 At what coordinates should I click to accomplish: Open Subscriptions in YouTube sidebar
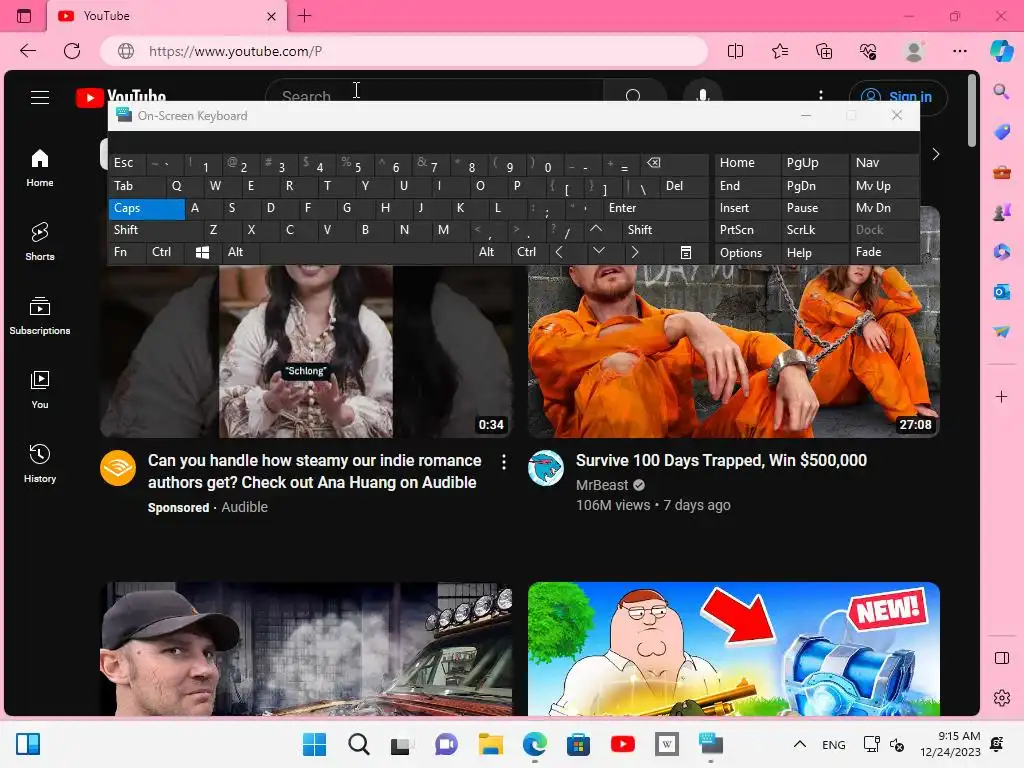40,315
